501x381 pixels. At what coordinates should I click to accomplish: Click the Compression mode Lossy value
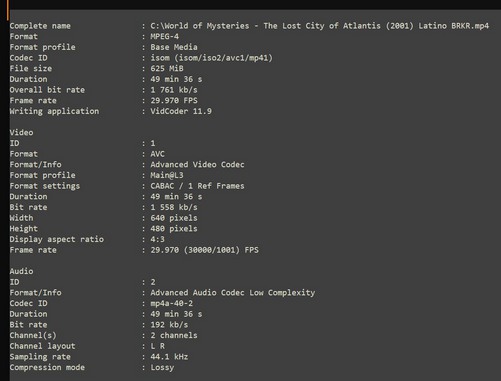pyautogui.click(x=162, y=368)
